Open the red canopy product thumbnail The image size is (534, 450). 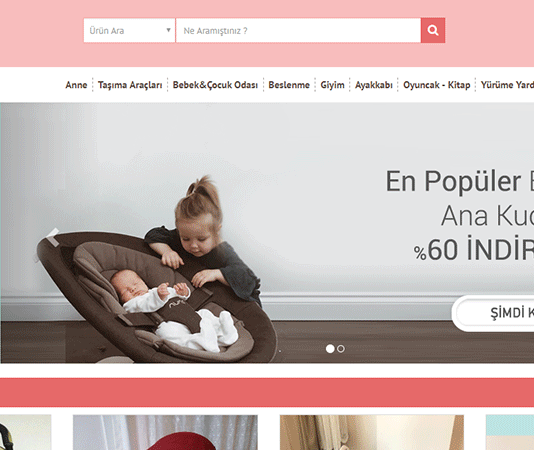(165, 432)
